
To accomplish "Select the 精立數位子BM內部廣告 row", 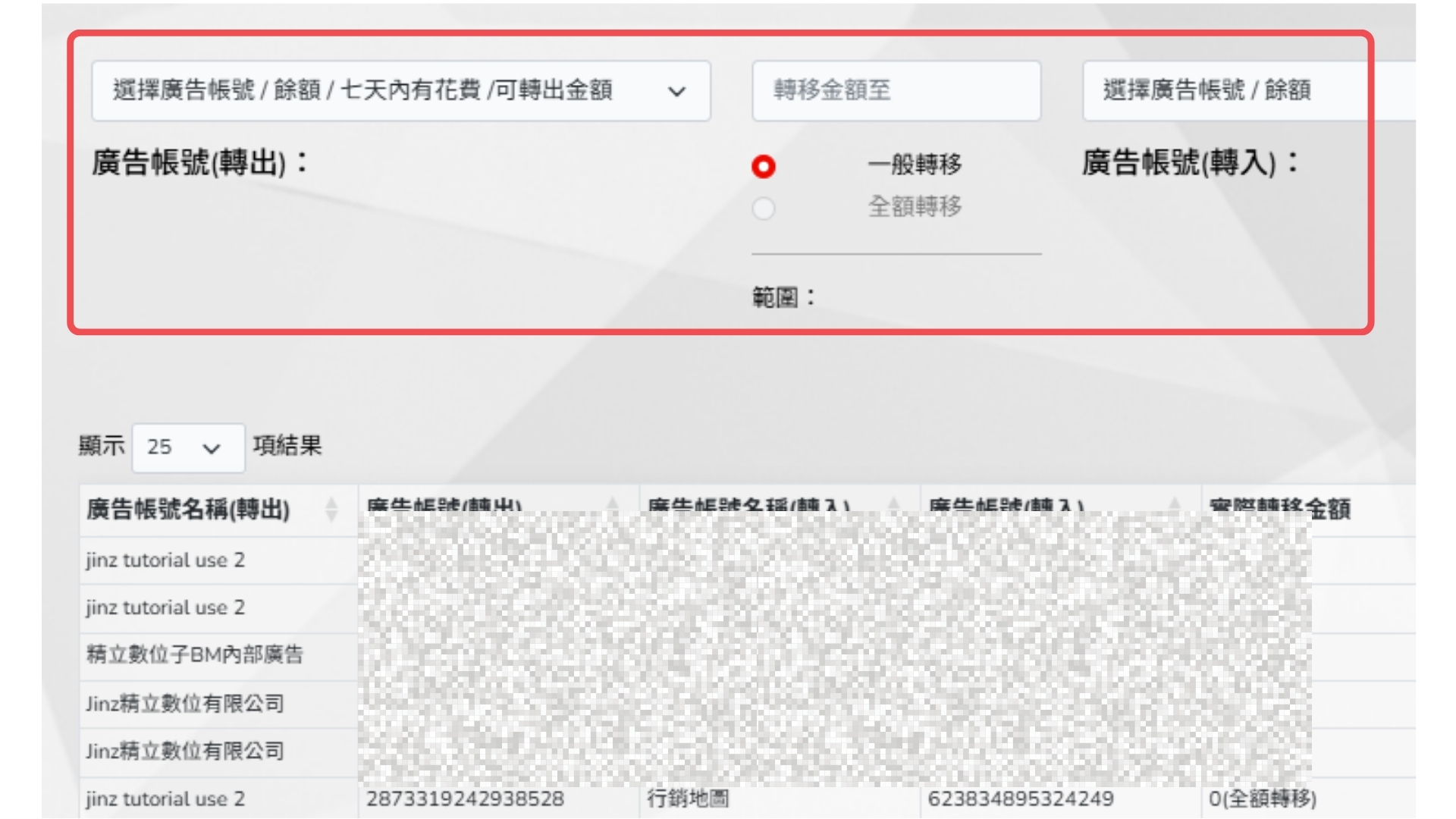I will tap(195, 654).
